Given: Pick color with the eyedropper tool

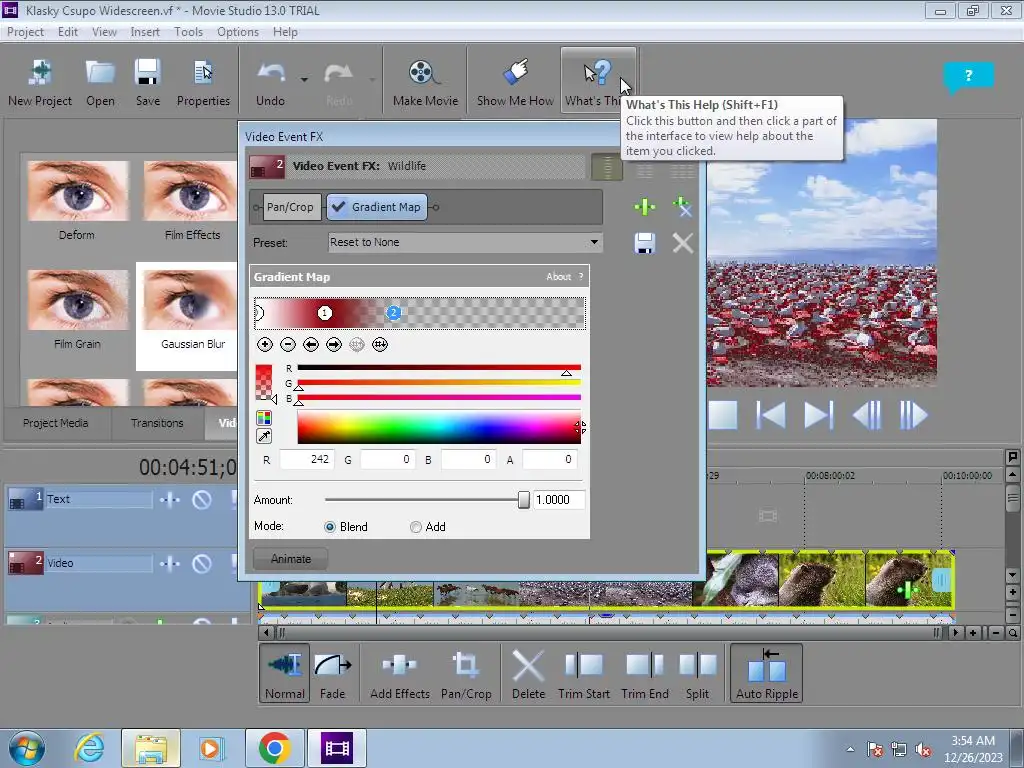Looking at the screenshot, I should point(264,436).
